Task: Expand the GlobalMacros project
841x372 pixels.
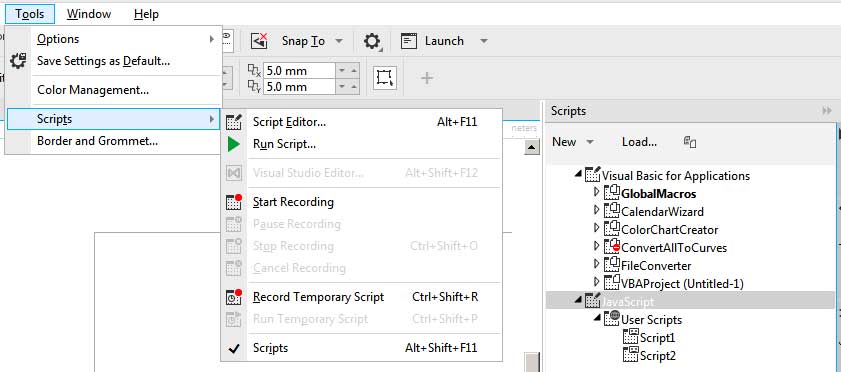Action: (596, 192)
